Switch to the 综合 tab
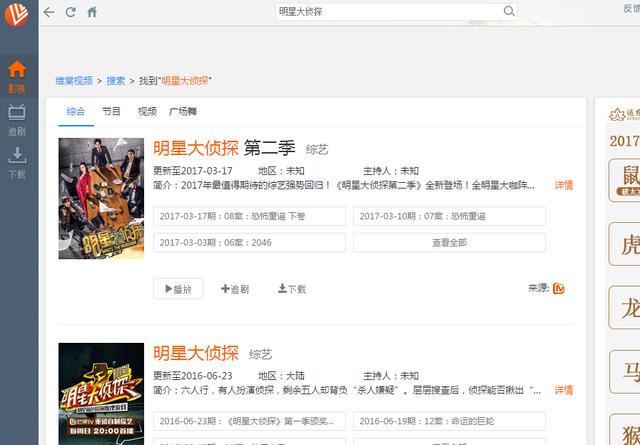This screenshot has width=640, height=445. pos(76,111)
